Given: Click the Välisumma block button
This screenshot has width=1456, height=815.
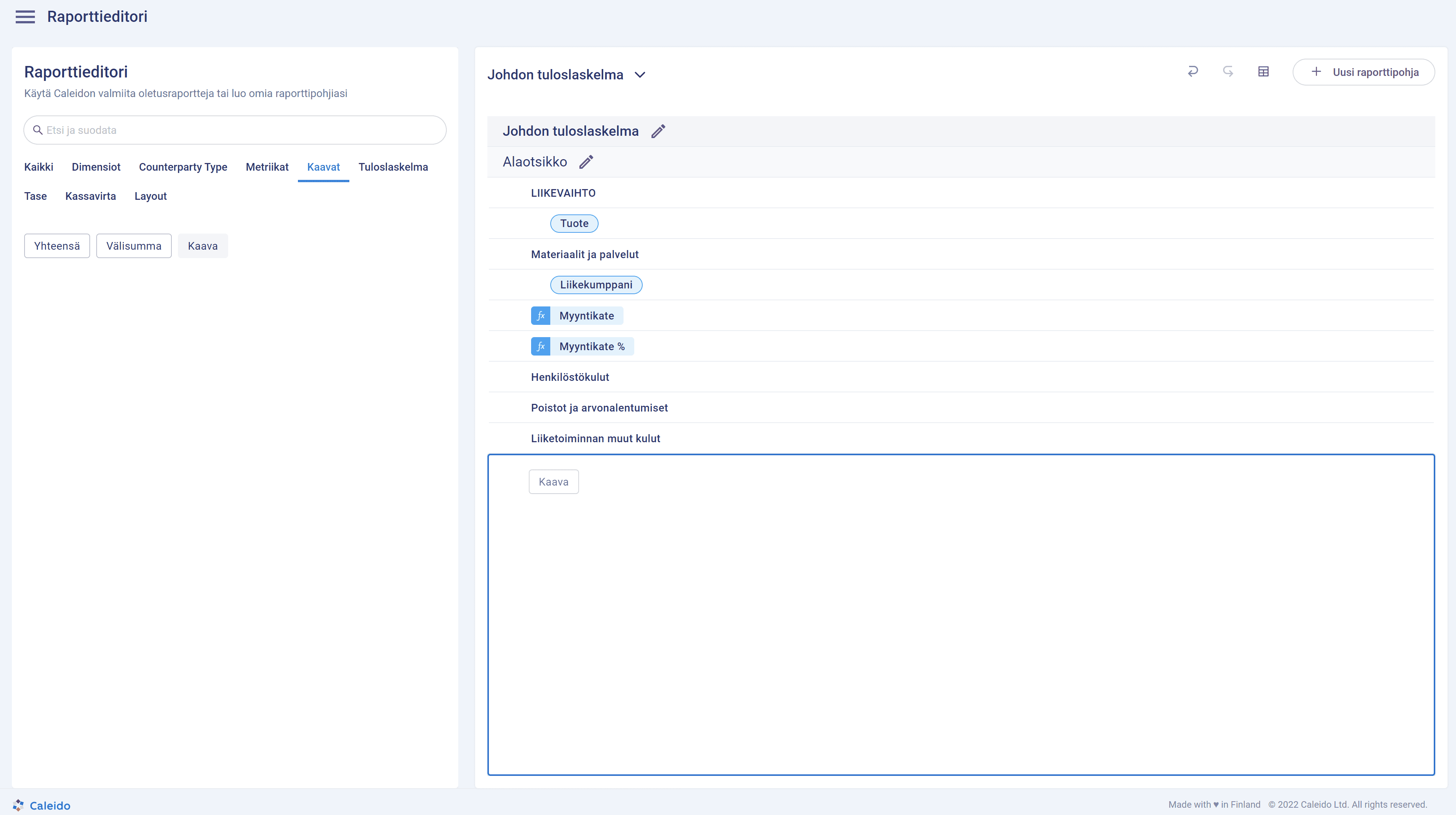Looking at the screenshot, I should pos(134,246).
